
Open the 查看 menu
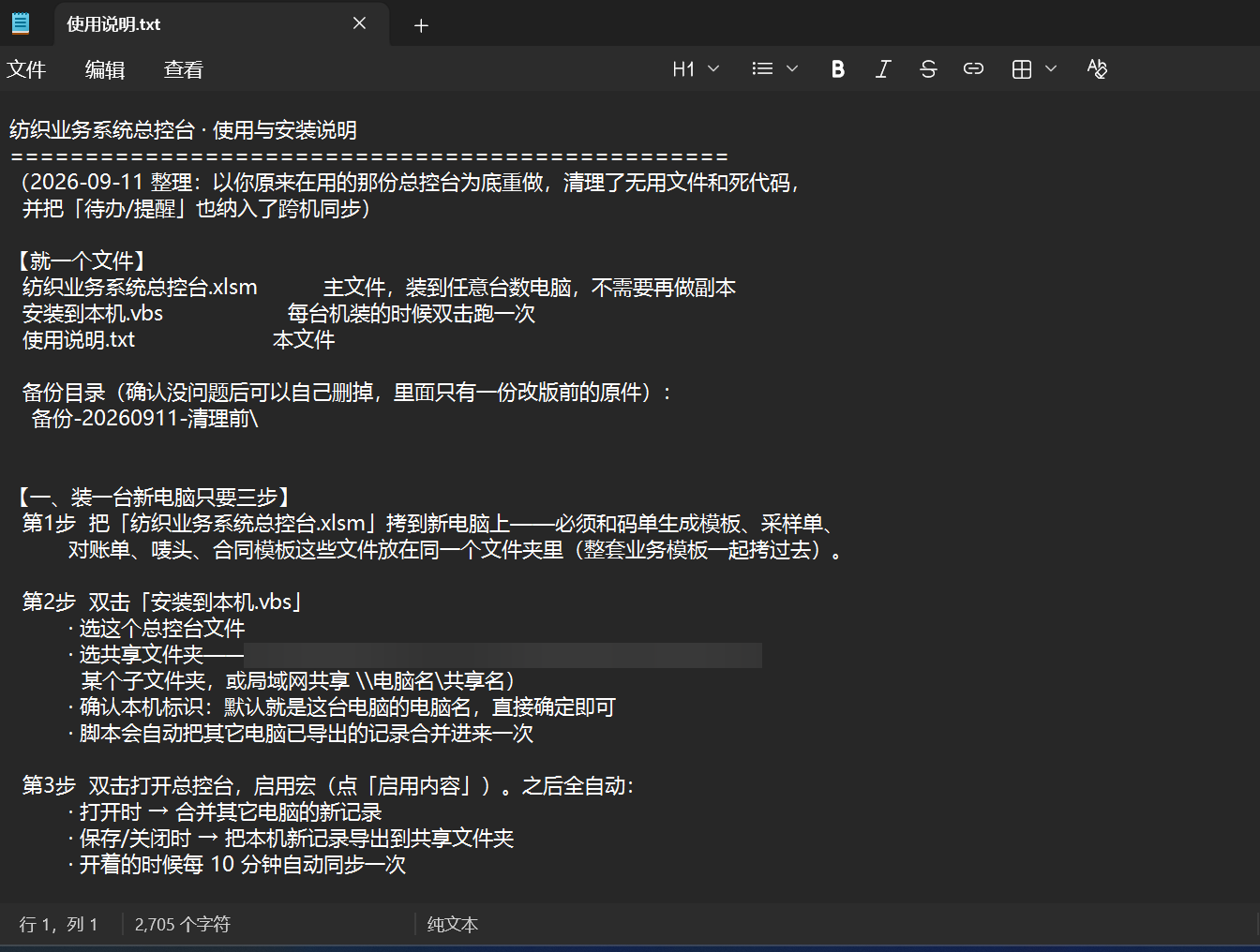pyautogui.click(x=184, y=69)
